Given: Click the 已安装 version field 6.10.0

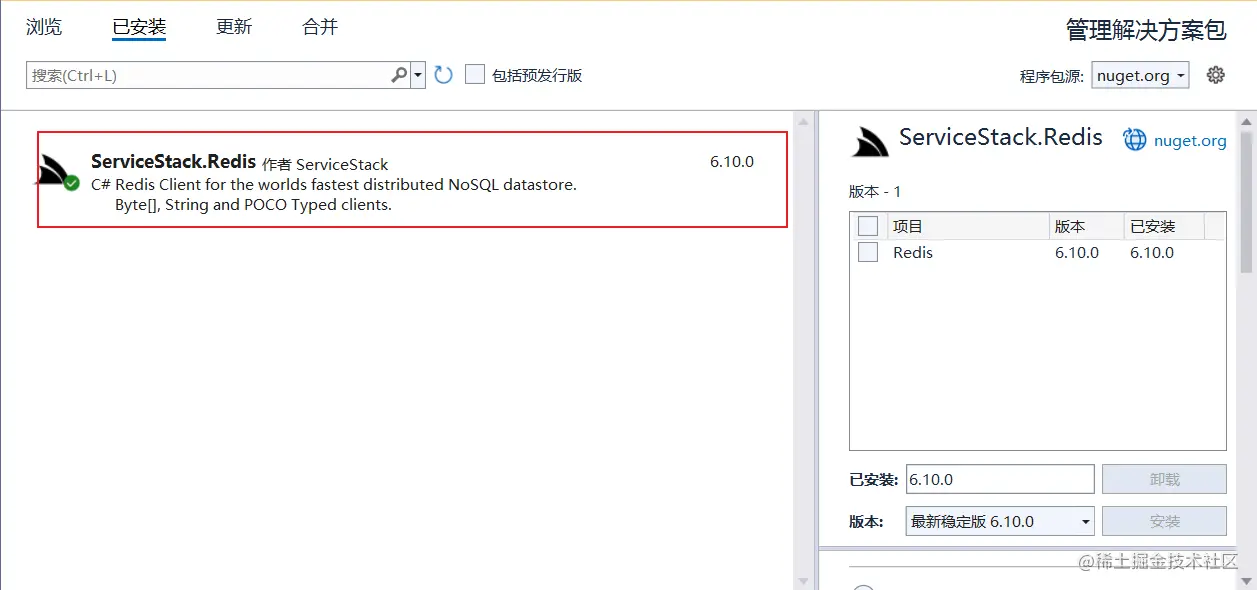Looking at the screenshot, I should (x=1000, y=479).
